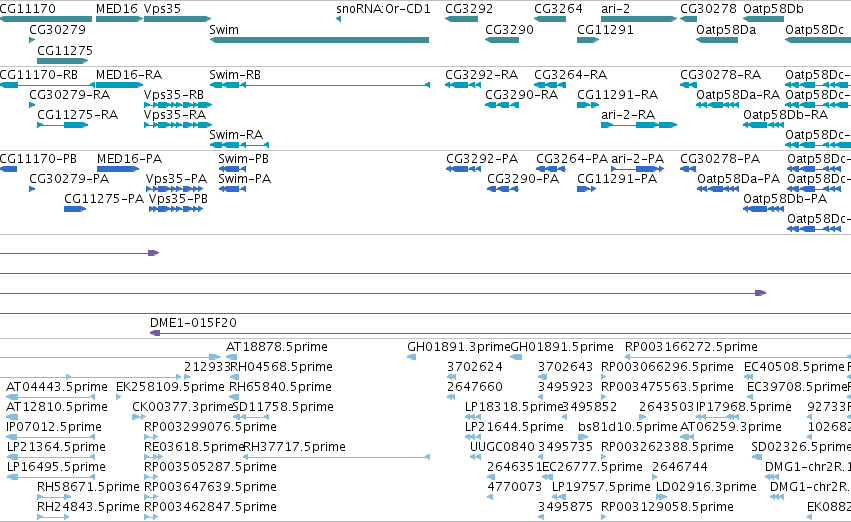The image size is (851, 522).
Task: Select EST AT04443.5prime
Action: [57, 387]
